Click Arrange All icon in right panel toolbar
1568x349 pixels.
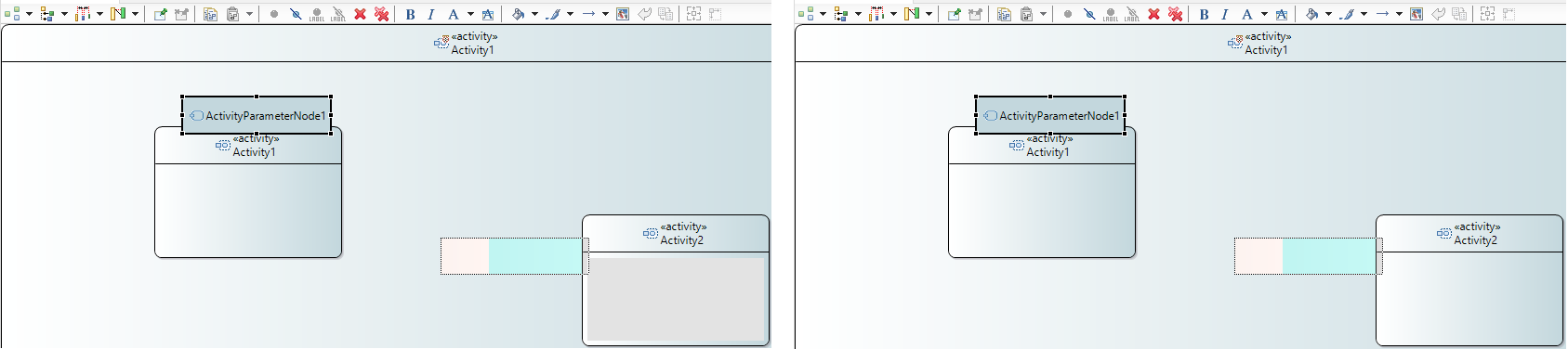(806, 14)
